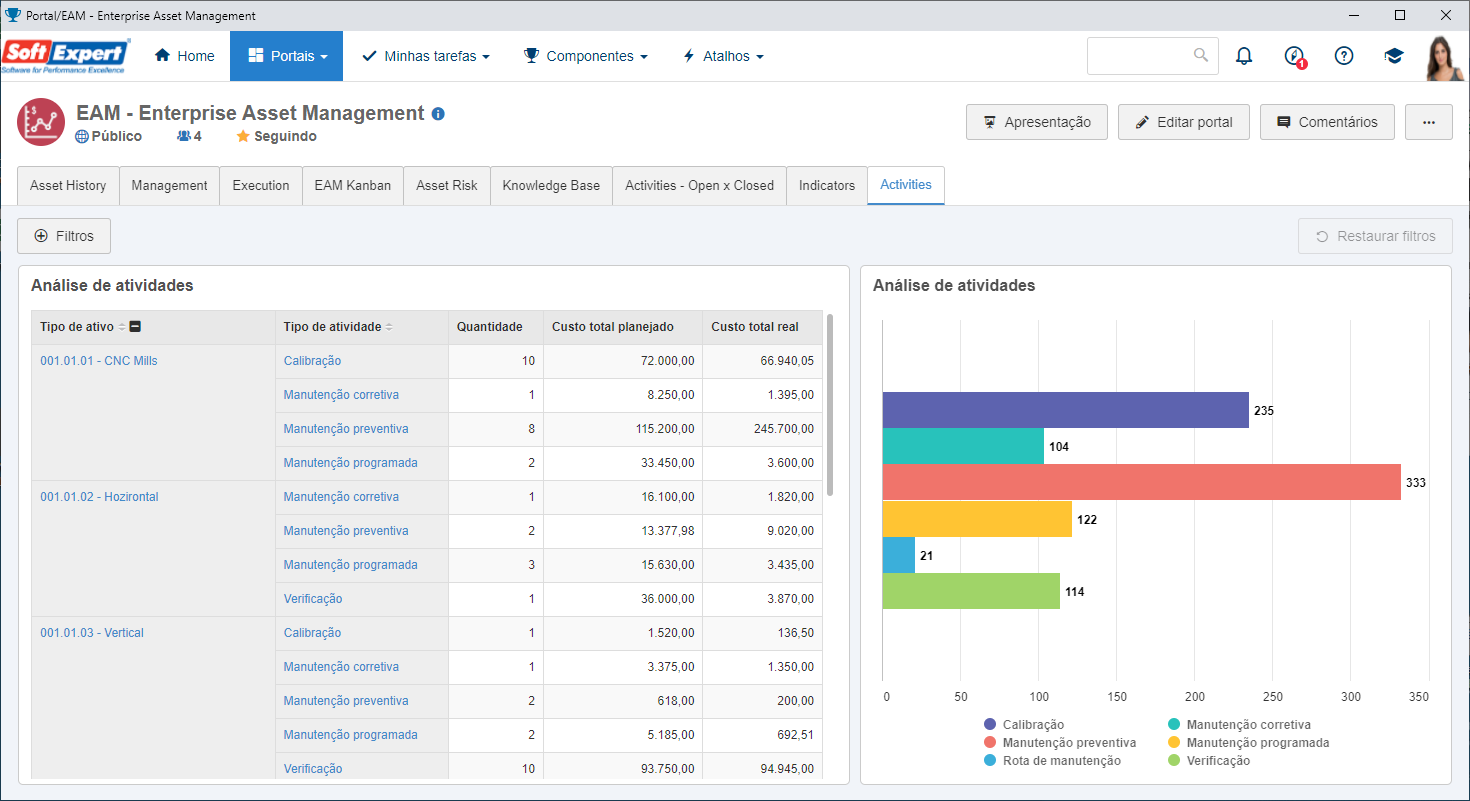Open the help question mark icon
The width and height of the screenshot is (1470, 801).
1344,56
